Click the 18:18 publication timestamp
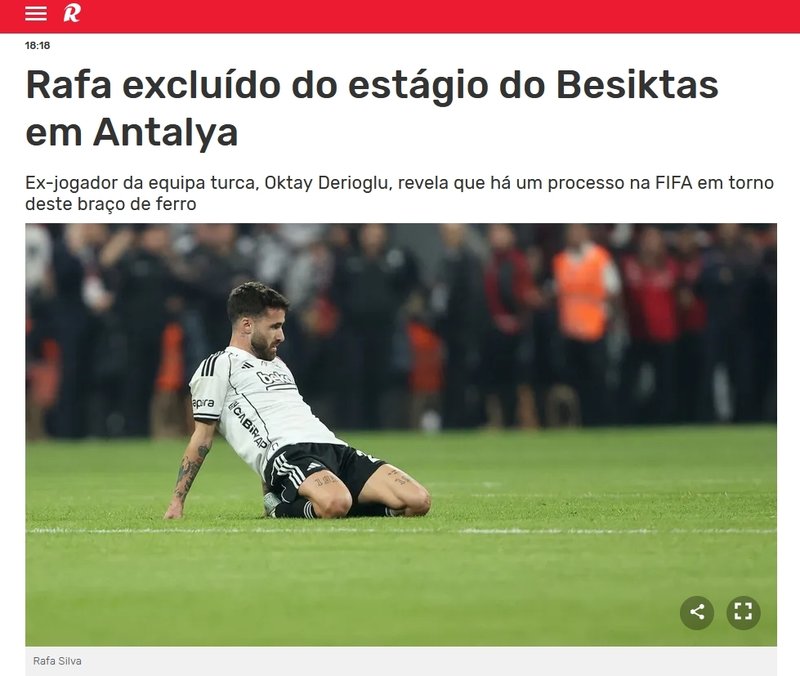The image size is (800, 676). pos(37,45)
